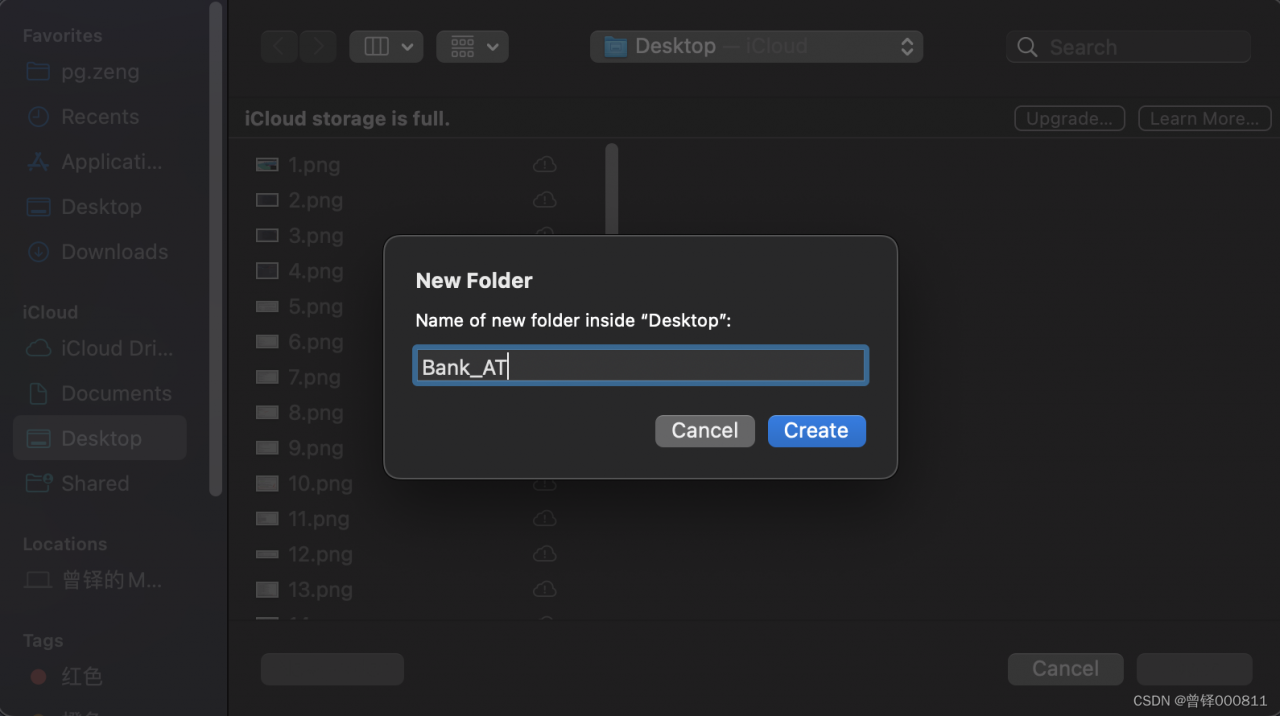Go forward with the forward arrow

[318, 47]
